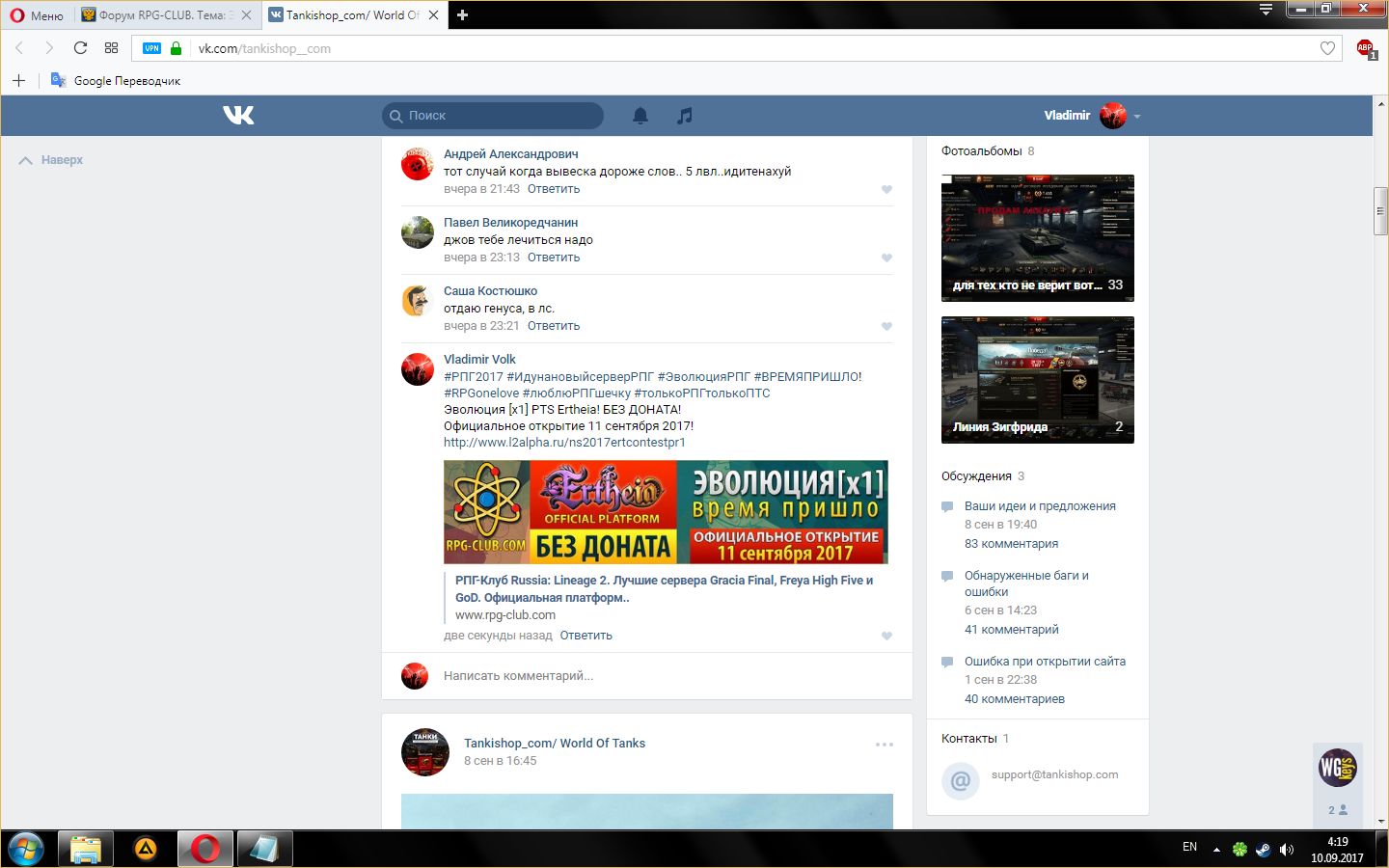
Task: Open File Explorer from the taskbar
Action: [86, 850]
